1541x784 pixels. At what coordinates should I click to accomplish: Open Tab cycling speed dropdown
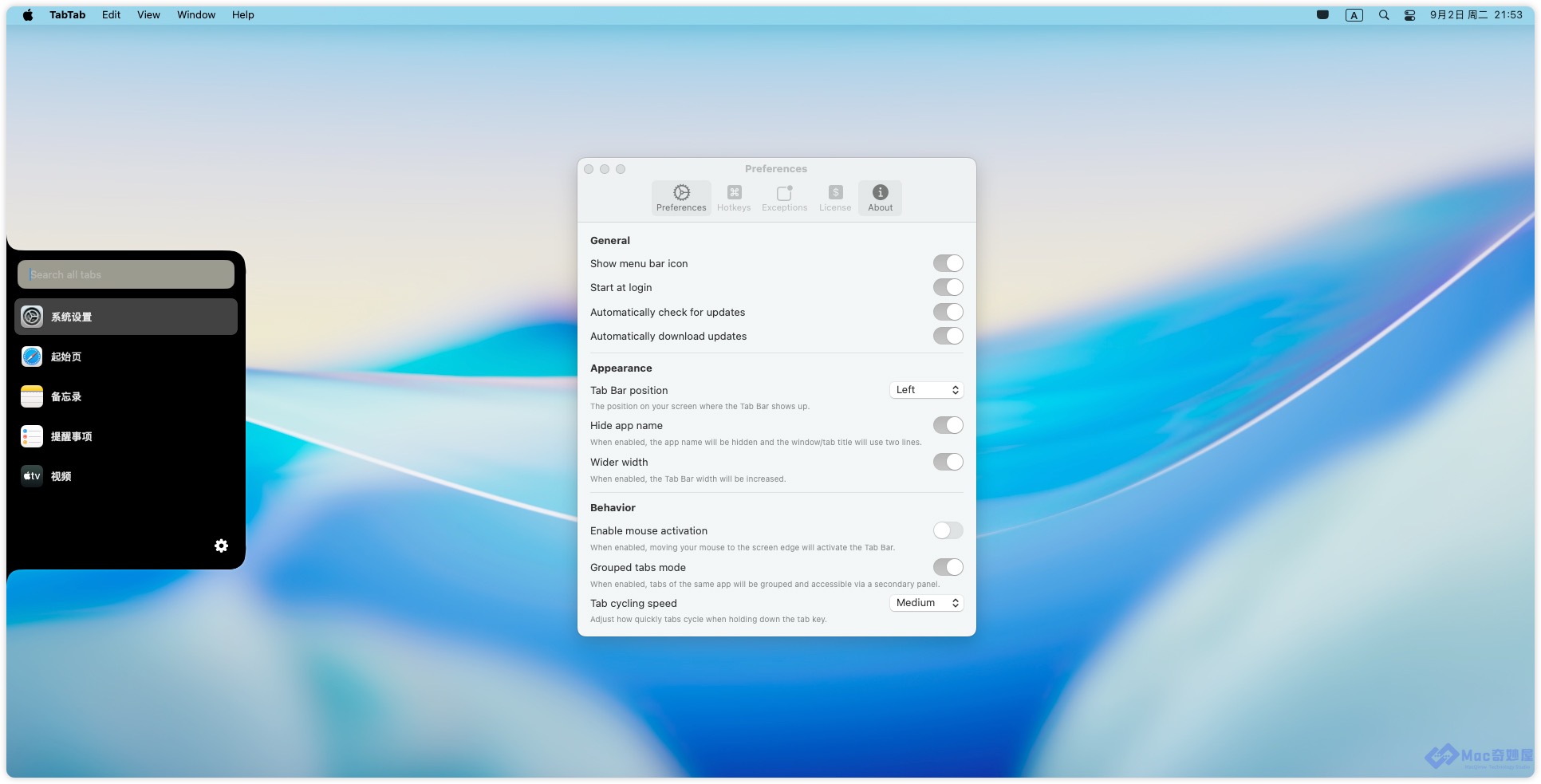click(926, 603)
